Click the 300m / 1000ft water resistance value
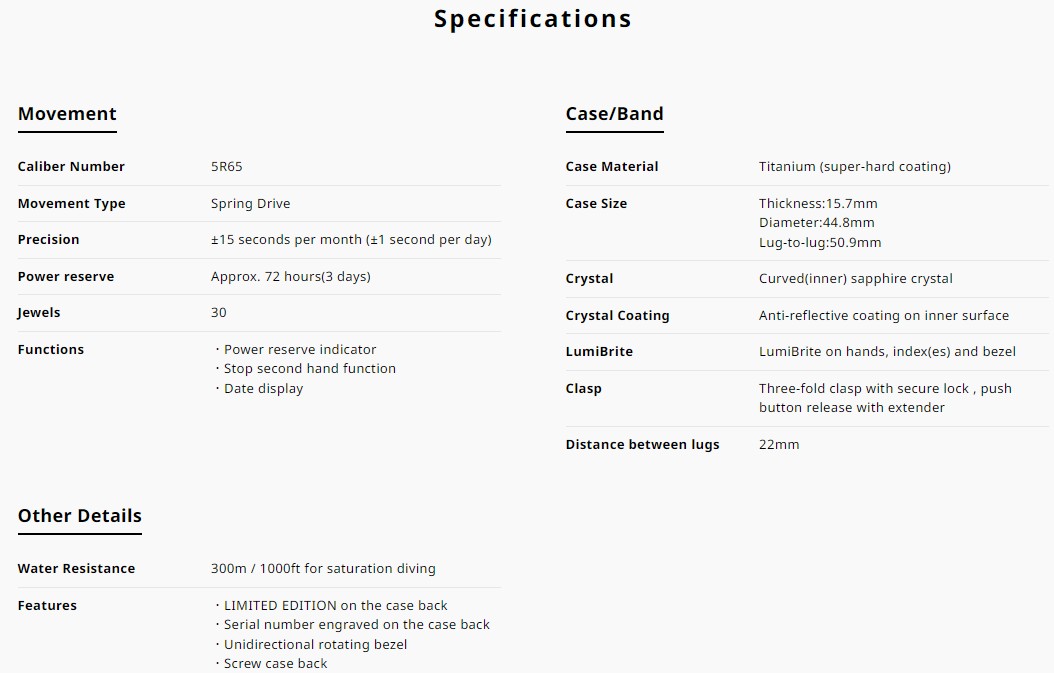Image resolution: width=1054 pixels, height=673 pixels. pyautogui.click(x=323, y=569)
